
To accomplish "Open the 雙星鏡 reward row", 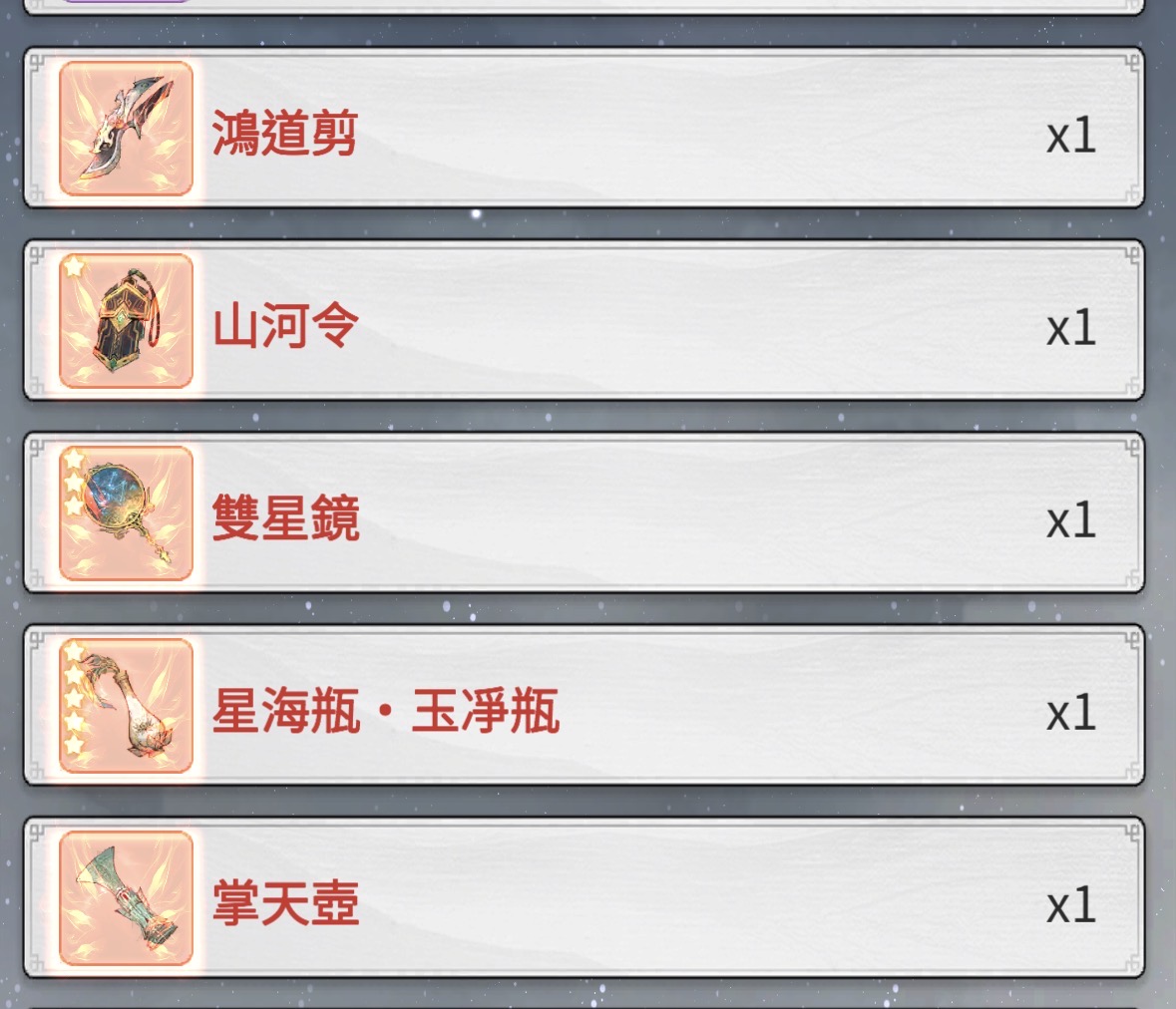I will pyautogui.click(x=585, y=512).
